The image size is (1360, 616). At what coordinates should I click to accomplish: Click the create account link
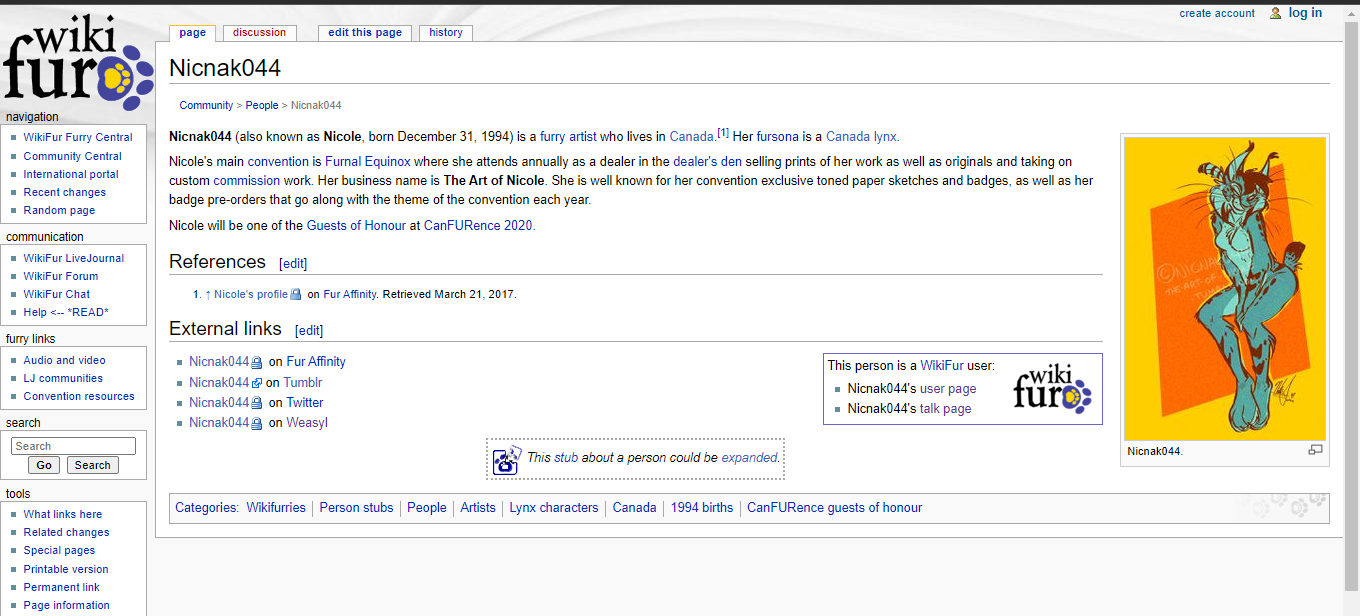click(x=1217, y=13)
